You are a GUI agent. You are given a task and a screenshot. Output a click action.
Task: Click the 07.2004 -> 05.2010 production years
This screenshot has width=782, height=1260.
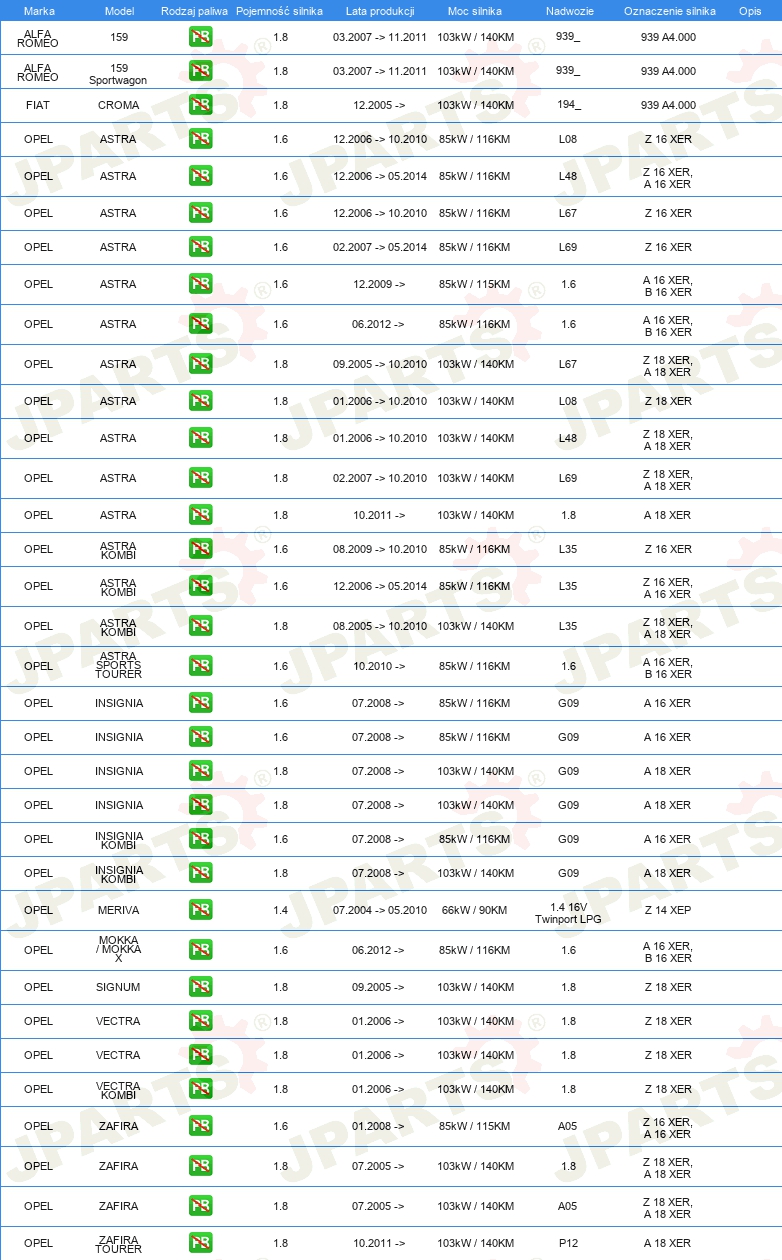click(379, 910)
